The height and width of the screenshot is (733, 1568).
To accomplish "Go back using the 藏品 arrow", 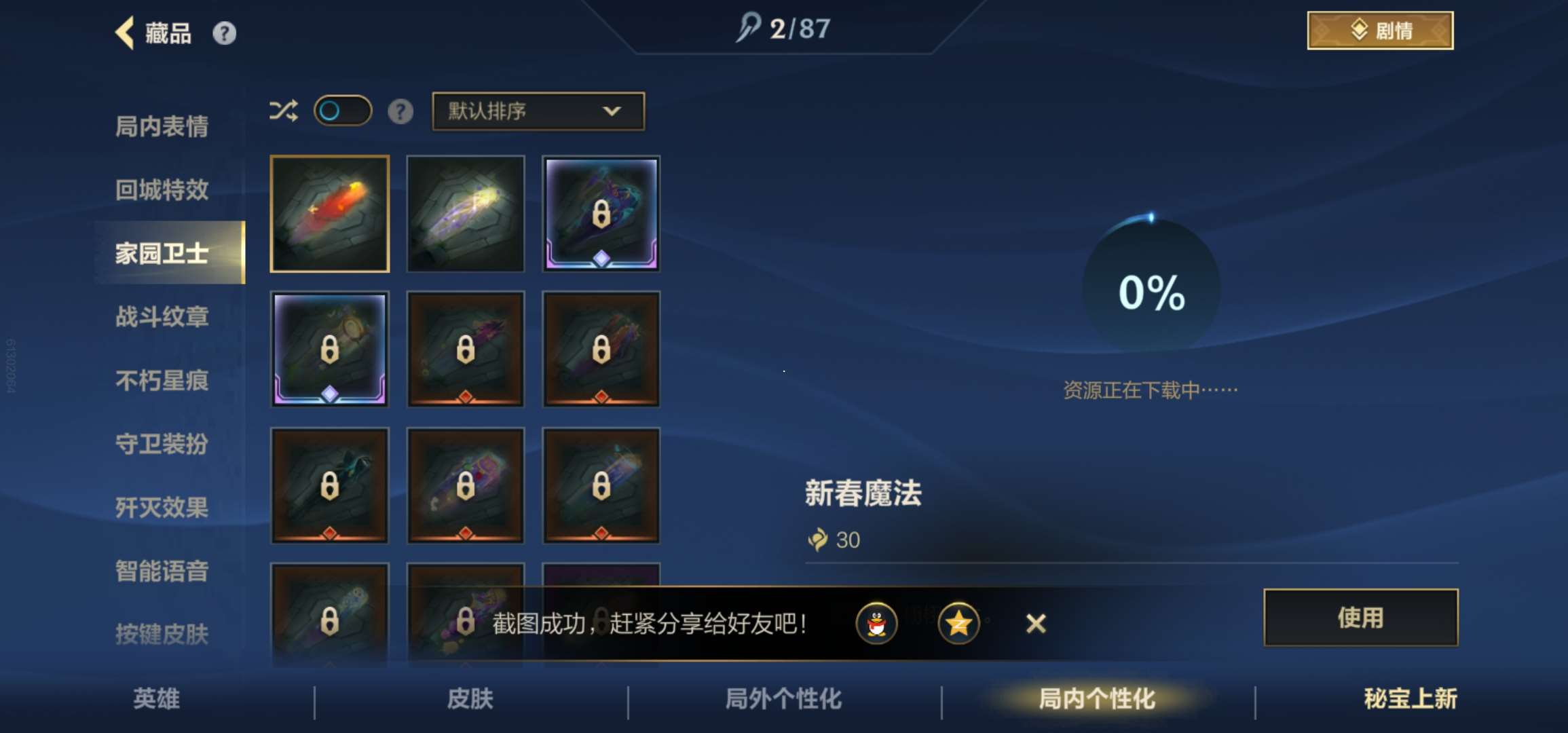I will pos(125,33).
